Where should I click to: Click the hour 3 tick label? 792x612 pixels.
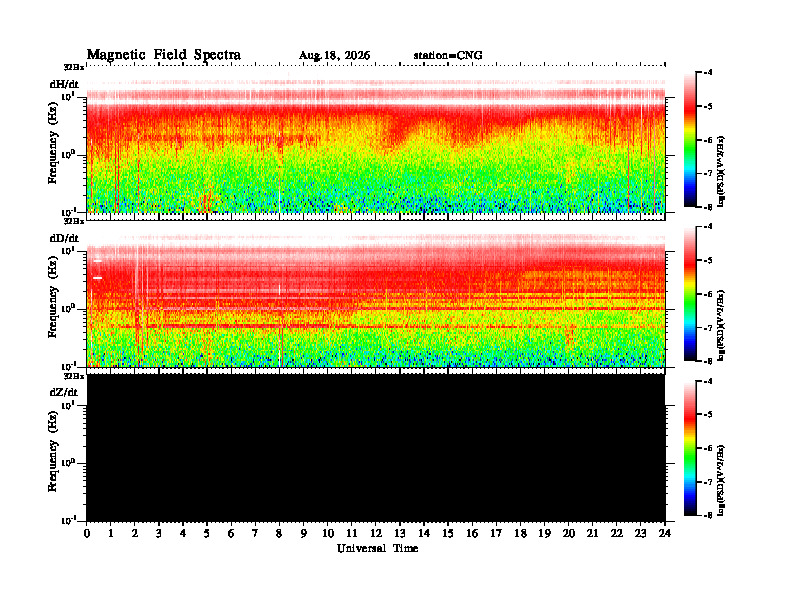click(159, 534)
